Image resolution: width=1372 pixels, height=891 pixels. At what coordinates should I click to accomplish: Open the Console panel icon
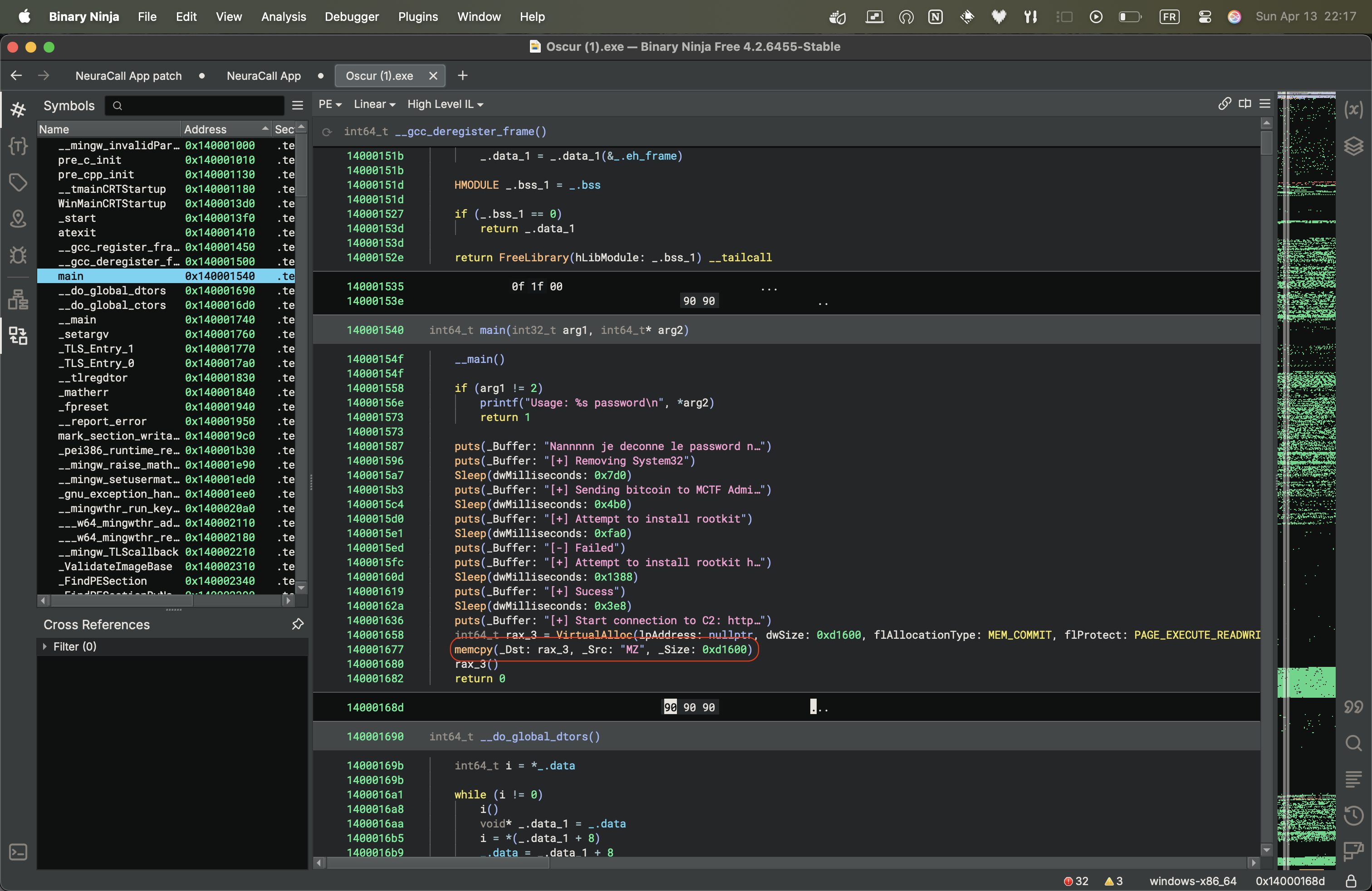[x=18, y=852]
